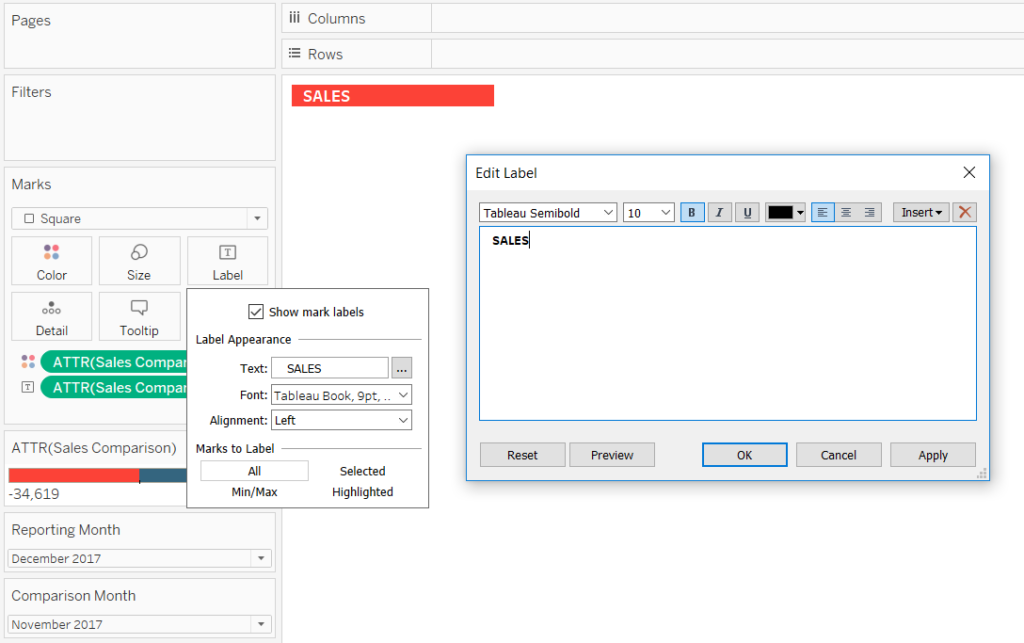The width and height of the screenshot is (1024, 643).
Task: Click the Preview button in Edit Label
Action: click(x=611, y=454)
